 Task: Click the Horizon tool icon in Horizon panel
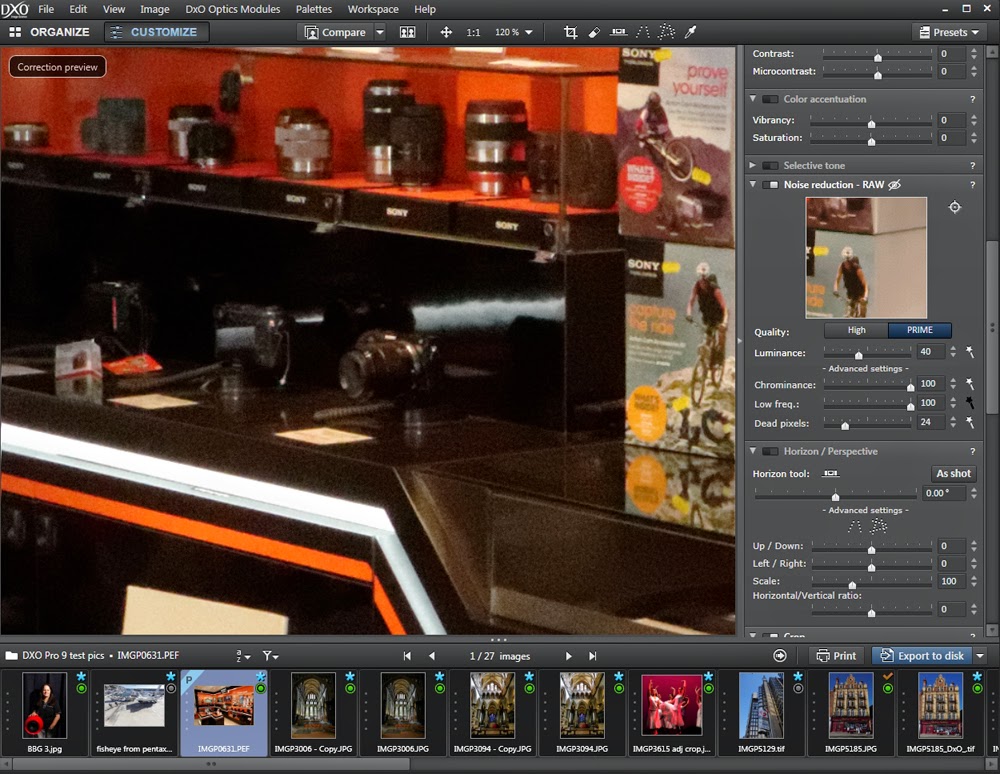coord(830,473)
